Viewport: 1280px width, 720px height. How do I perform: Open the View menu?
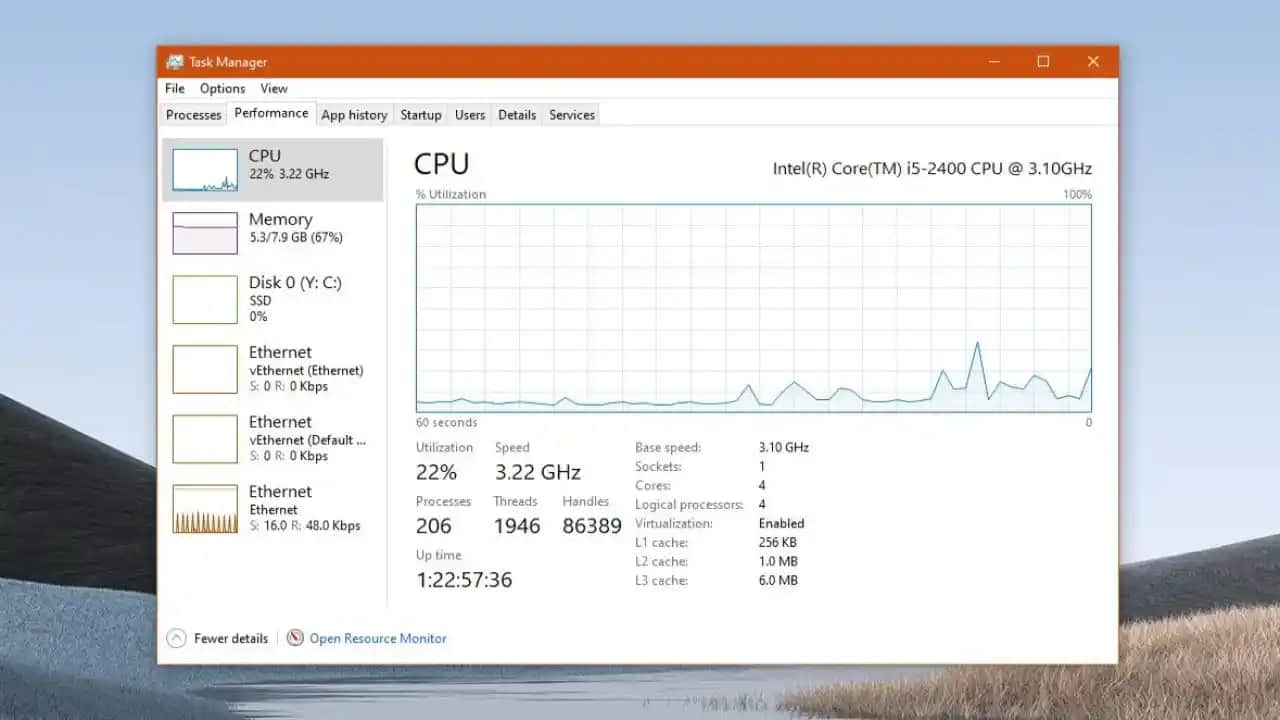point(273,89)
